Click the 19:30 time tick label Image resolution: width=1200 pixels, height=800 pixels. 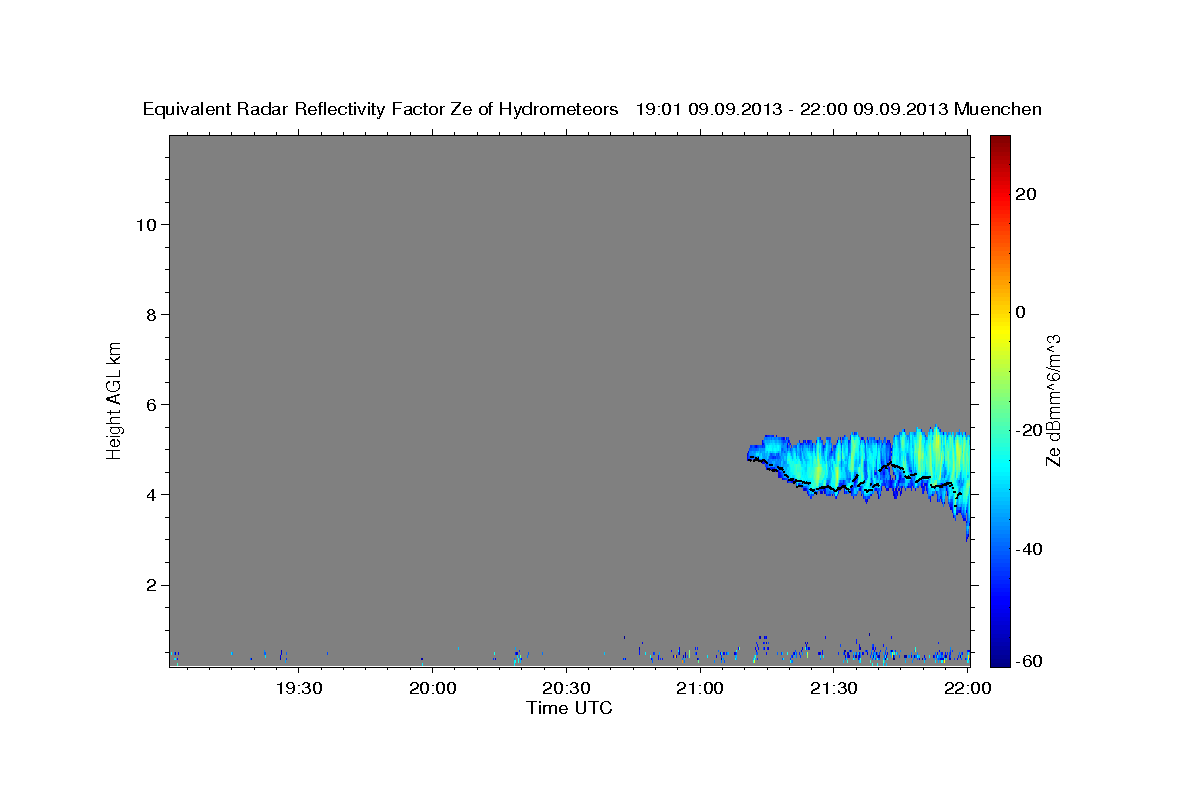pos(299,688)
